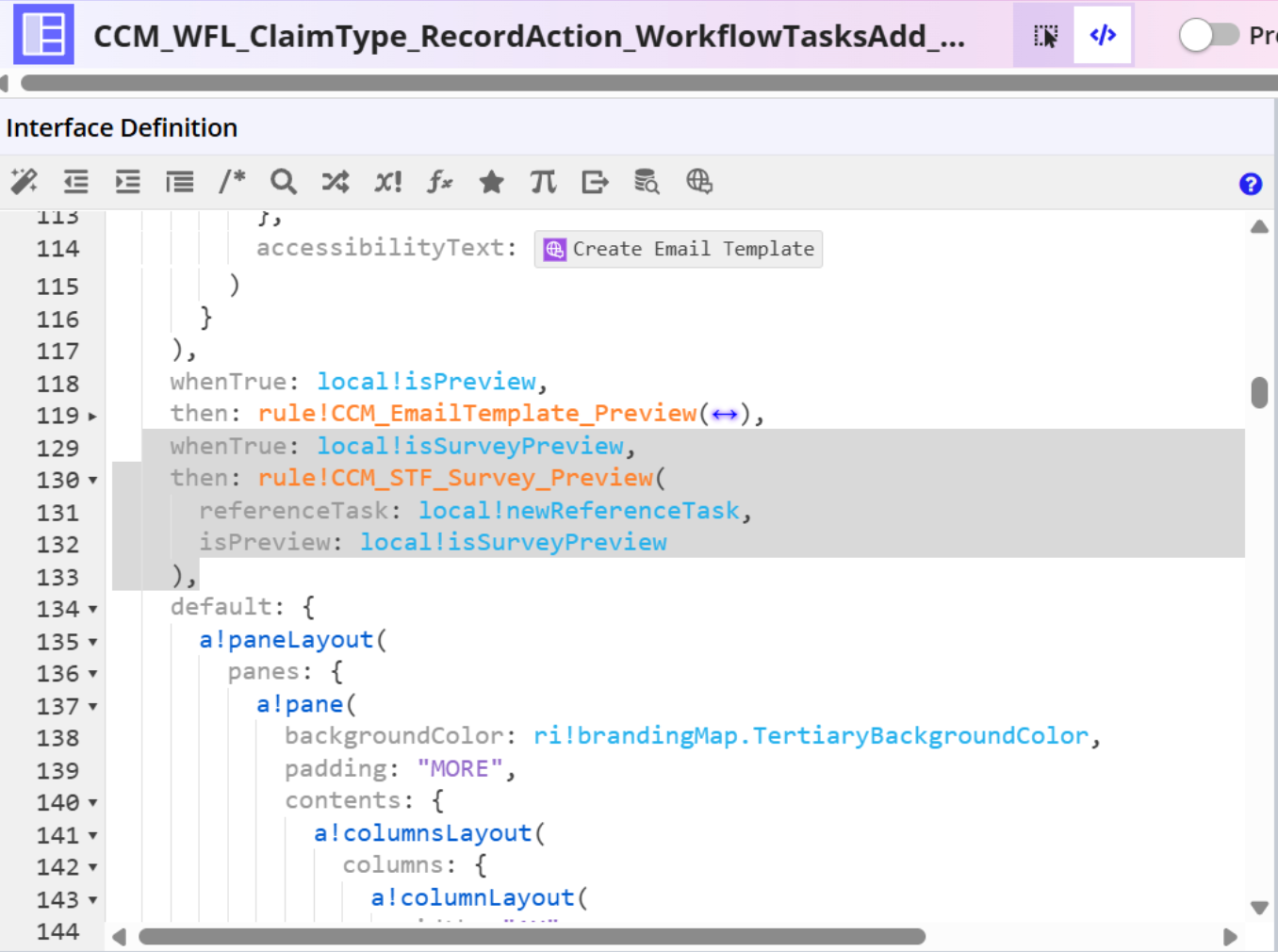Image resolution: width=1278 pixels, height=952 pixels.
Task: Click the interface object icon beside title
Action: [43, 35]
